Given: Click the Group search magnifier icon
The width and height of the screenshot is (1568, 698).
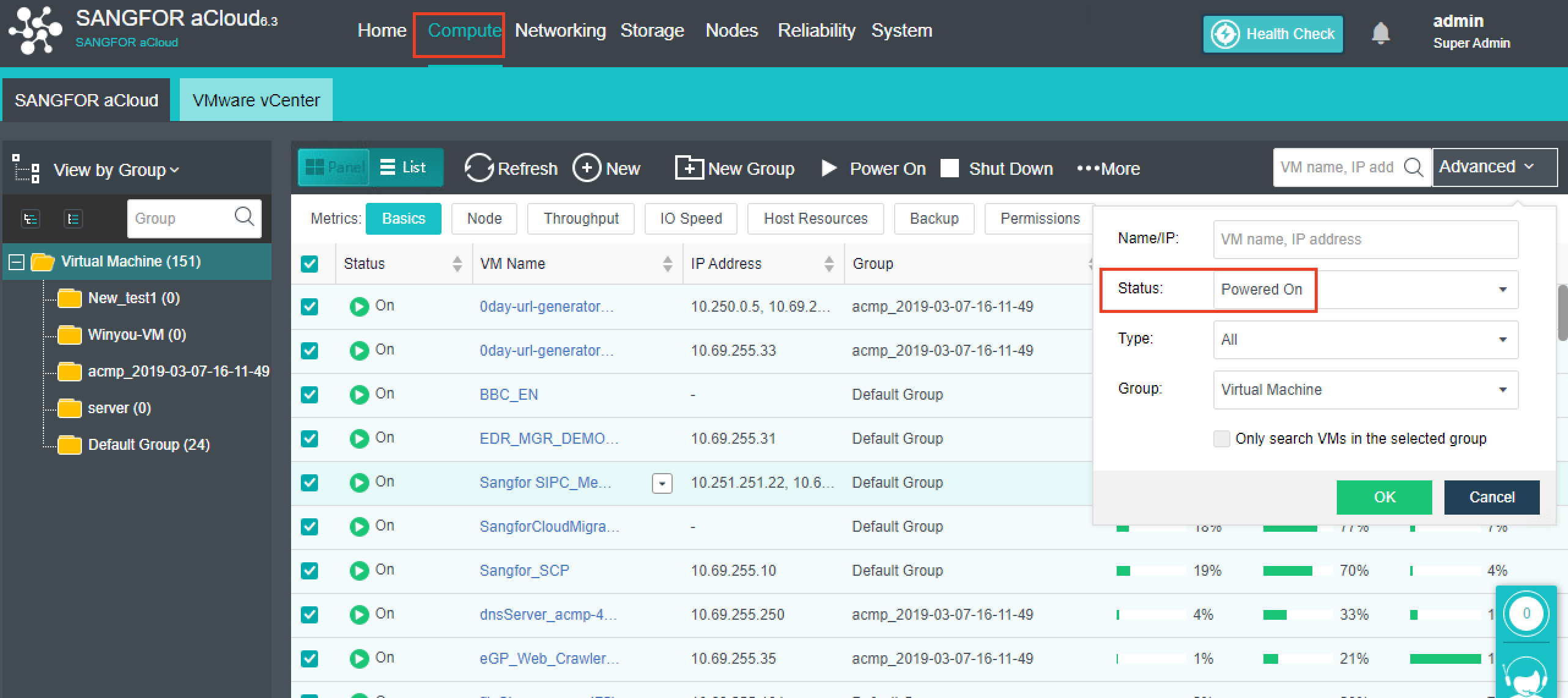Looking at the screenshot, I should click(x=244, y=216).
